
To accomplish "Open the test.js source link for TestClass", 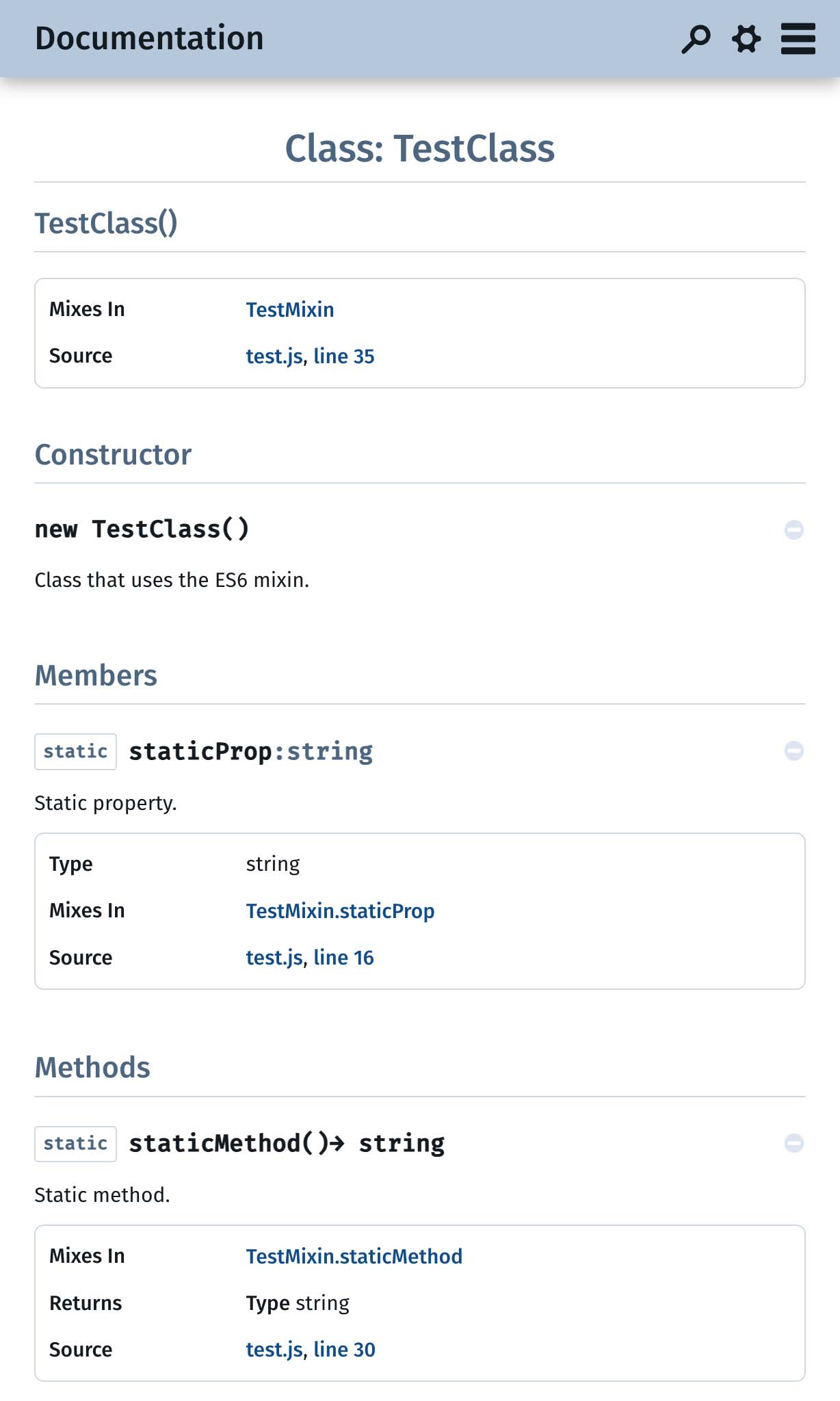I will 274,356.
